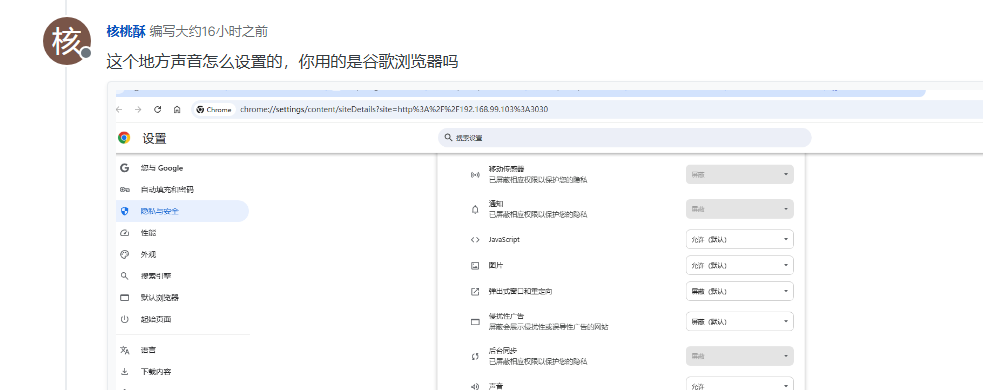Click the chrome://settings URL address field
This screenshot has width=983, height=390.
pos(394,109)
